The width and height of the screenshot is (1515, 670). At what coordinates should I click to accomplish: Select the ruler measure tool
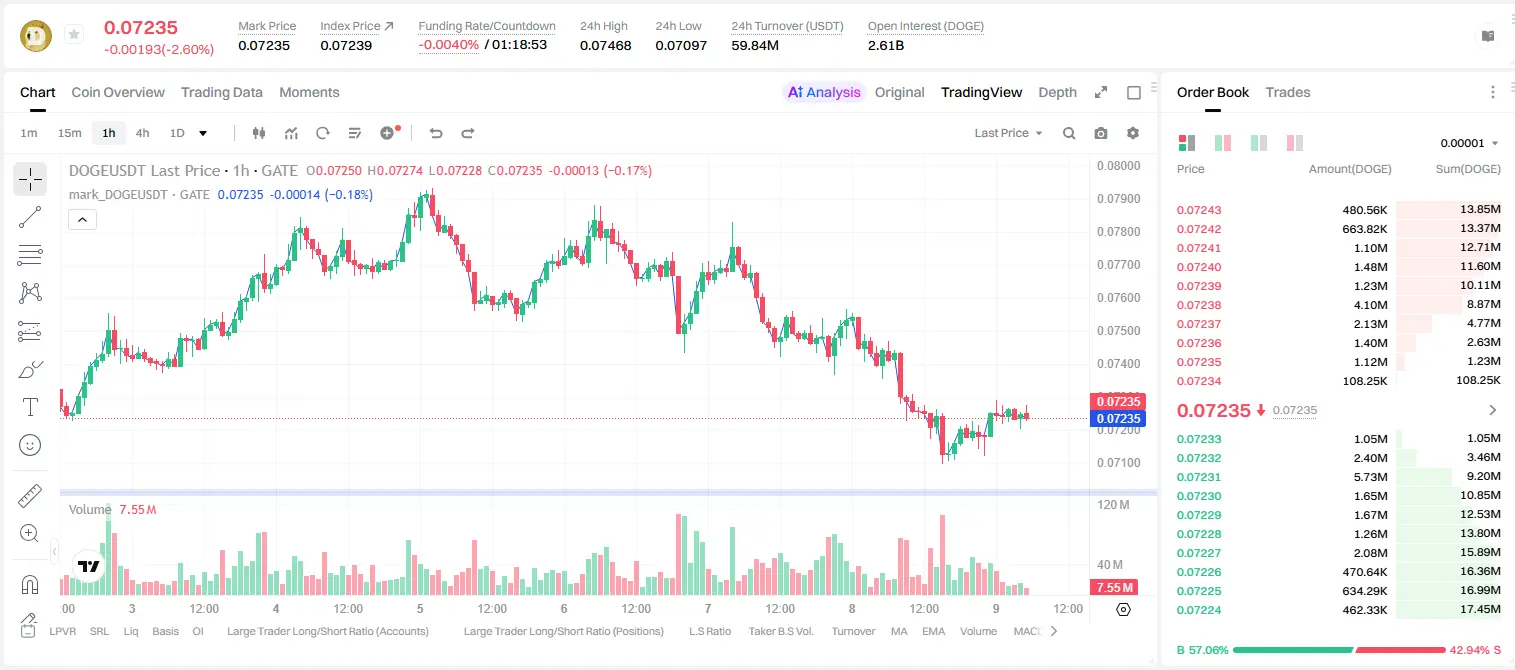tap(30, 496)
